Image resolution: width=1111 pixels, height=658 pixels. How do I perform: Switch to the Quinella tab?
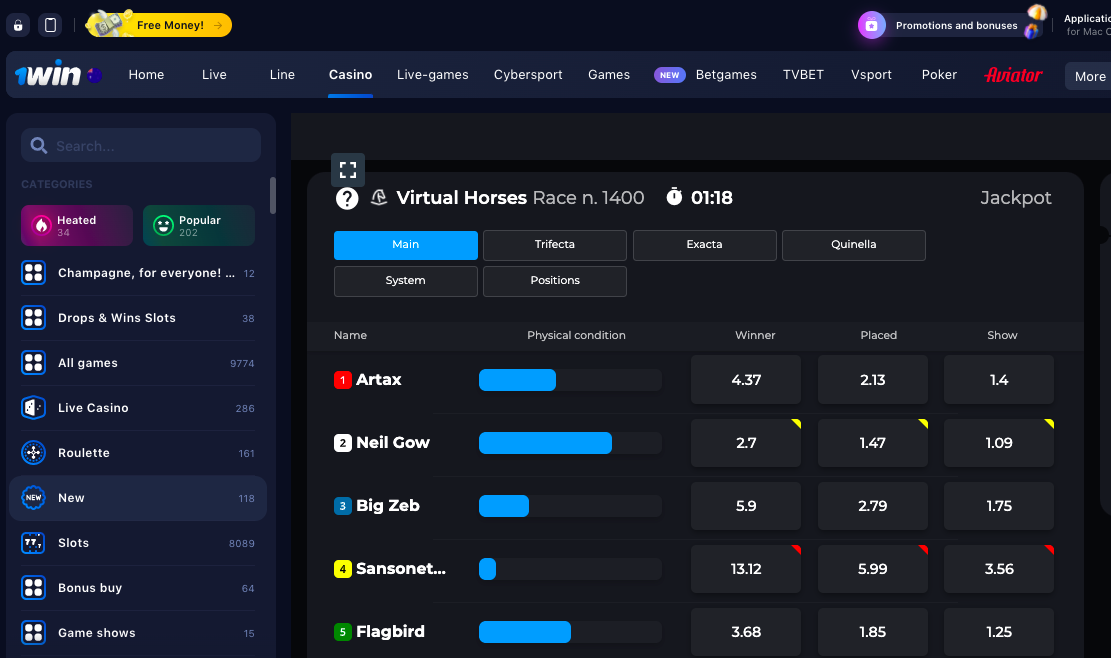coord(854,245)
